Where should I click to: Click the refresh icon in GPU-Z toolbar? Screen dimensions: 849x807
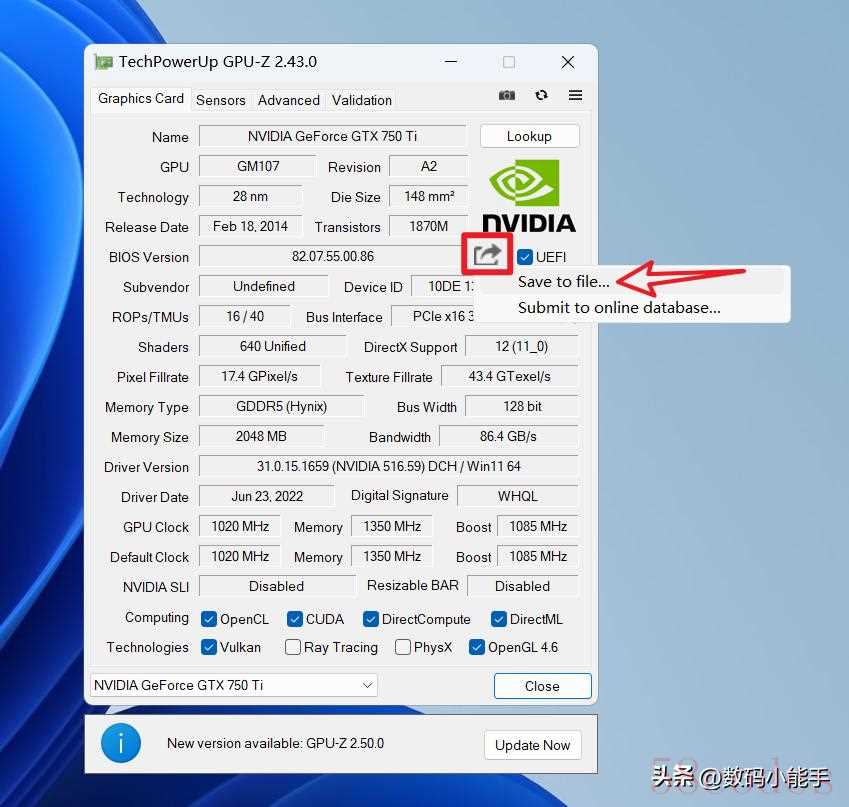pyautogui.click(x=541, y=95)
